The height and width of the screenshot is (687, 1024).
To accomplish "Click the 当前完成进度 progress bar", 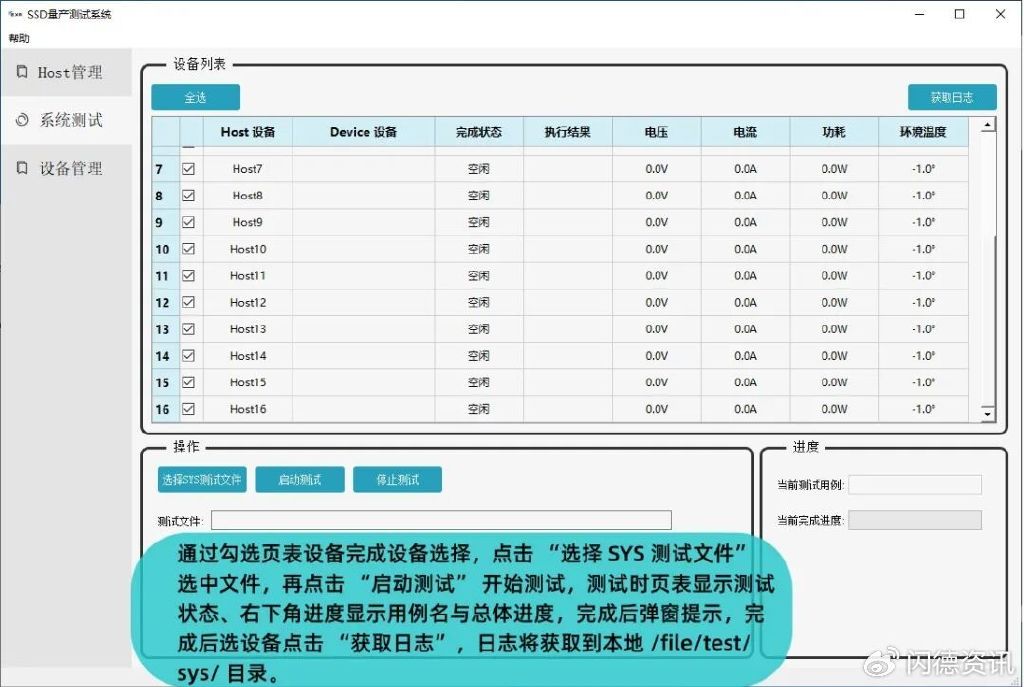I will [x=913, y=519].
